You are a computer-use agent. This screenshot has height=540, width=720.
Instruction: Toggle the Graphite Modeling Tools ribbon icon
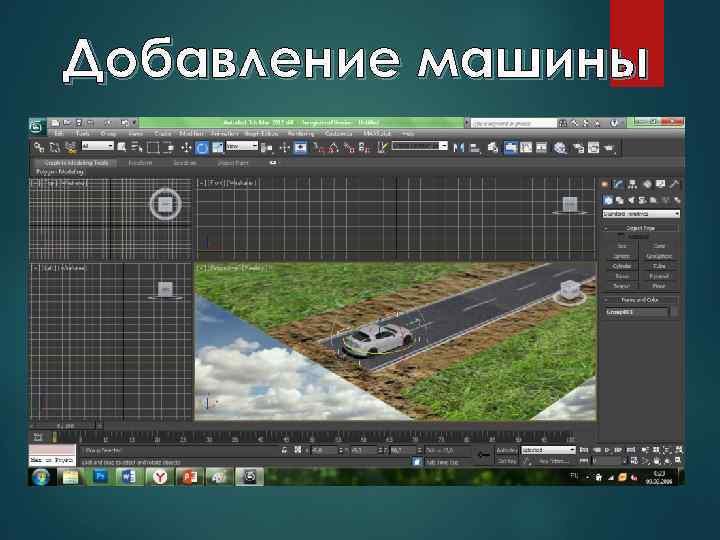tap(511, 147)
